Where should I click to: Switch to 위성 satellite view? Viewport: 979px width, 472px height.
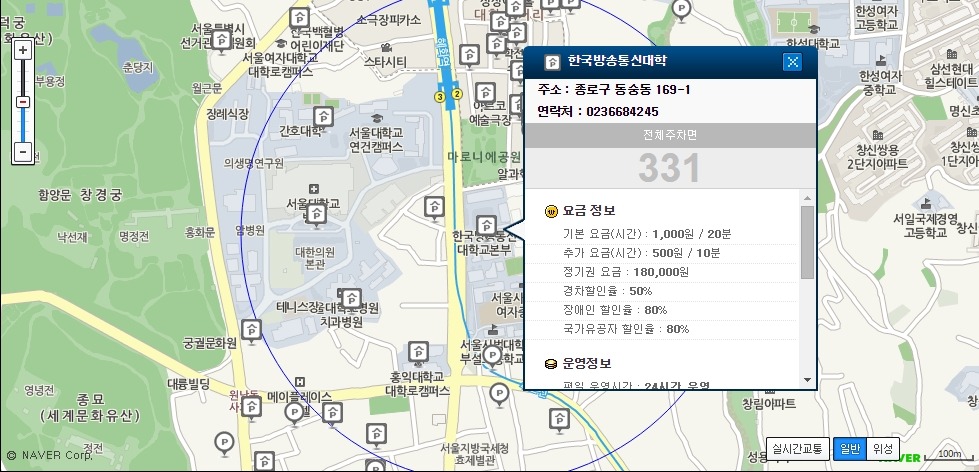[x=883, y=448]
